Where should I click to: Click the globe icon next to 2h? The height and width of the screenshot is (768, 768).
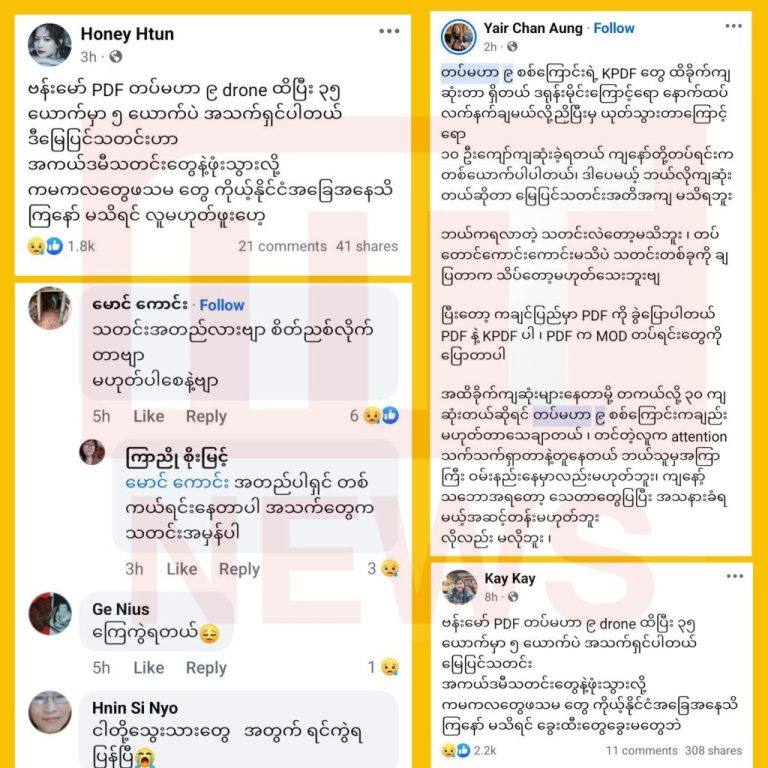(512, 47)
